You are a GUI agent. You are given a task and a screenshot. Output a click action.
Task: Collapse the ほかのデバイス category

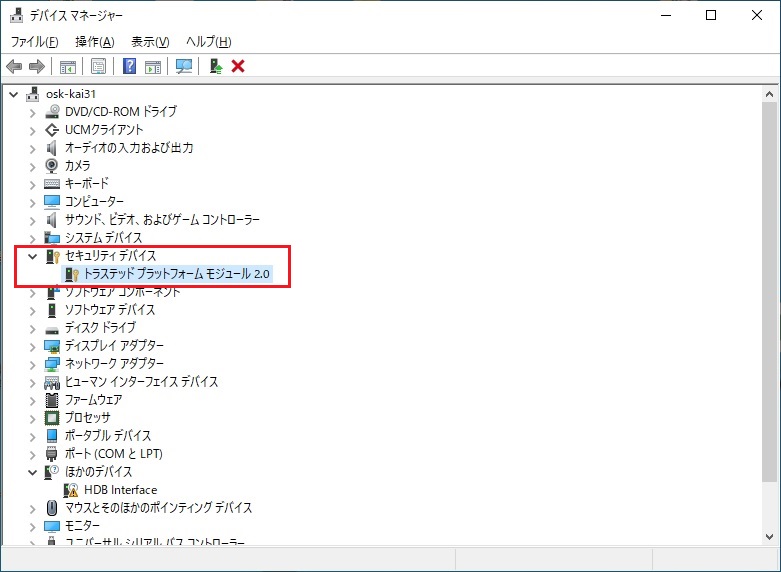pos(33,472)
